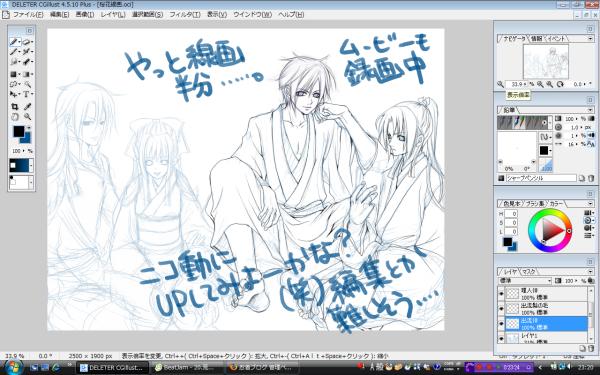The width and height of the screenshot is (600, 375).
Task: Open the pattern preset dropdown at the toolbox bottom
Action: 31,182
